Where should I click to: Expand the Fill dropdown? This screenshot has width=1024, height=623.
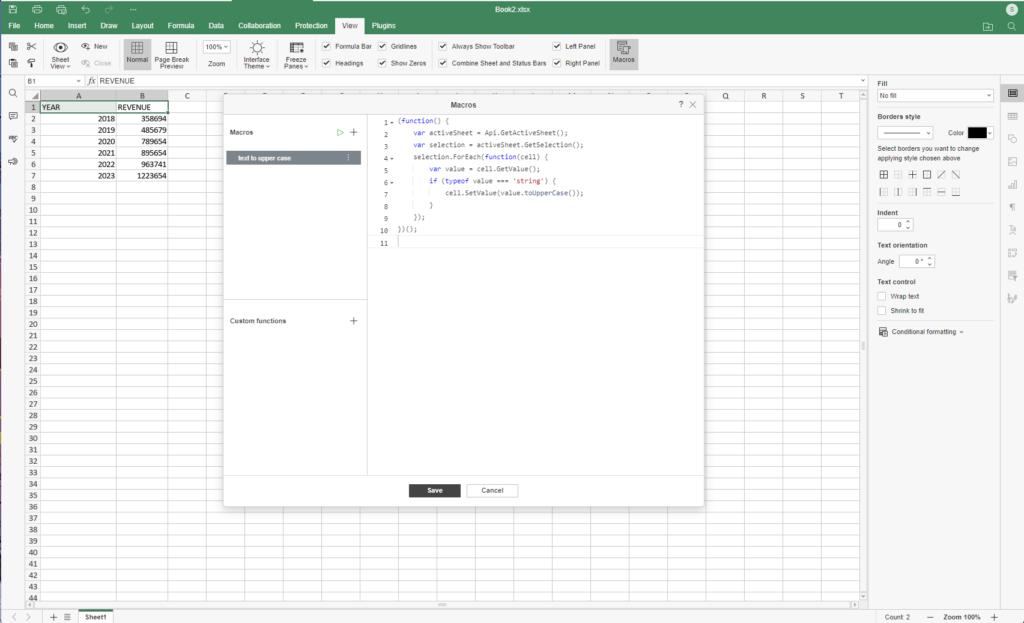935,96
